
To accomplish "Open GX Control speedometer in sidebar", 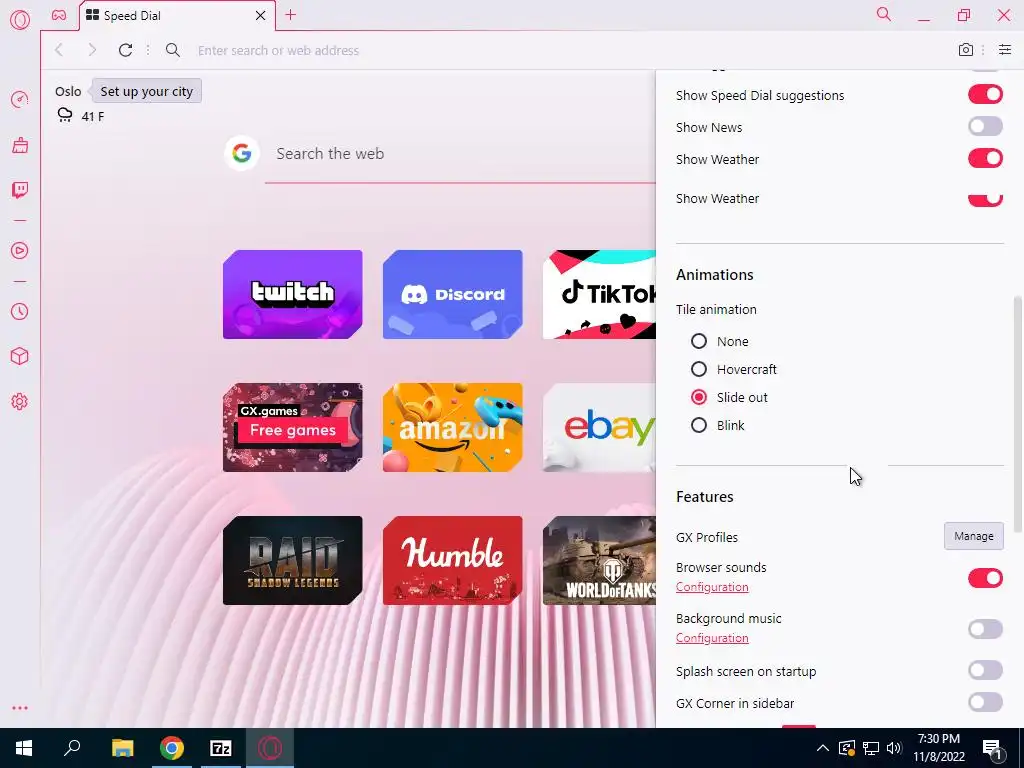I will point(20,100).
